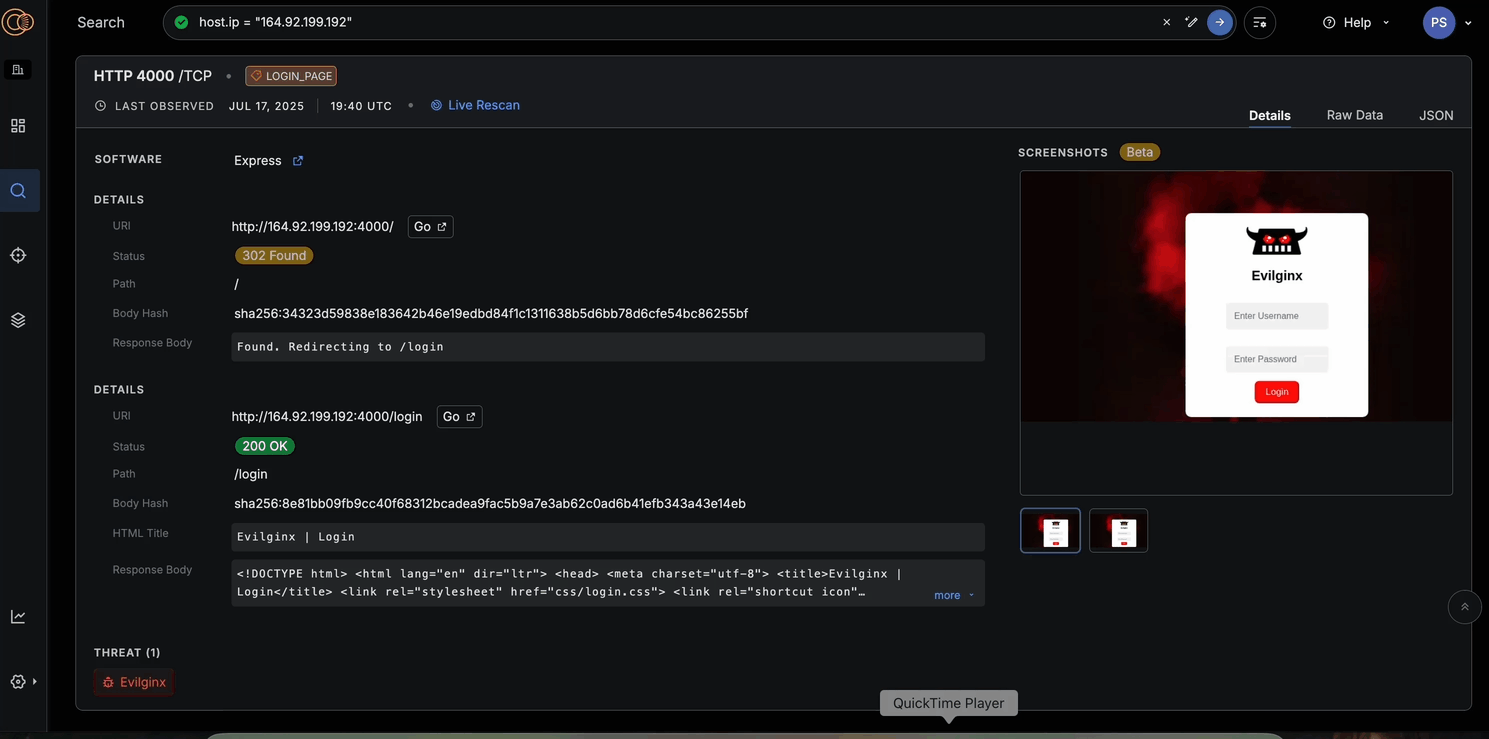This screenshot has width=1489, height=739.
Task: Open the search magnifier tool in sidebar
Action: tap(19, 190)
